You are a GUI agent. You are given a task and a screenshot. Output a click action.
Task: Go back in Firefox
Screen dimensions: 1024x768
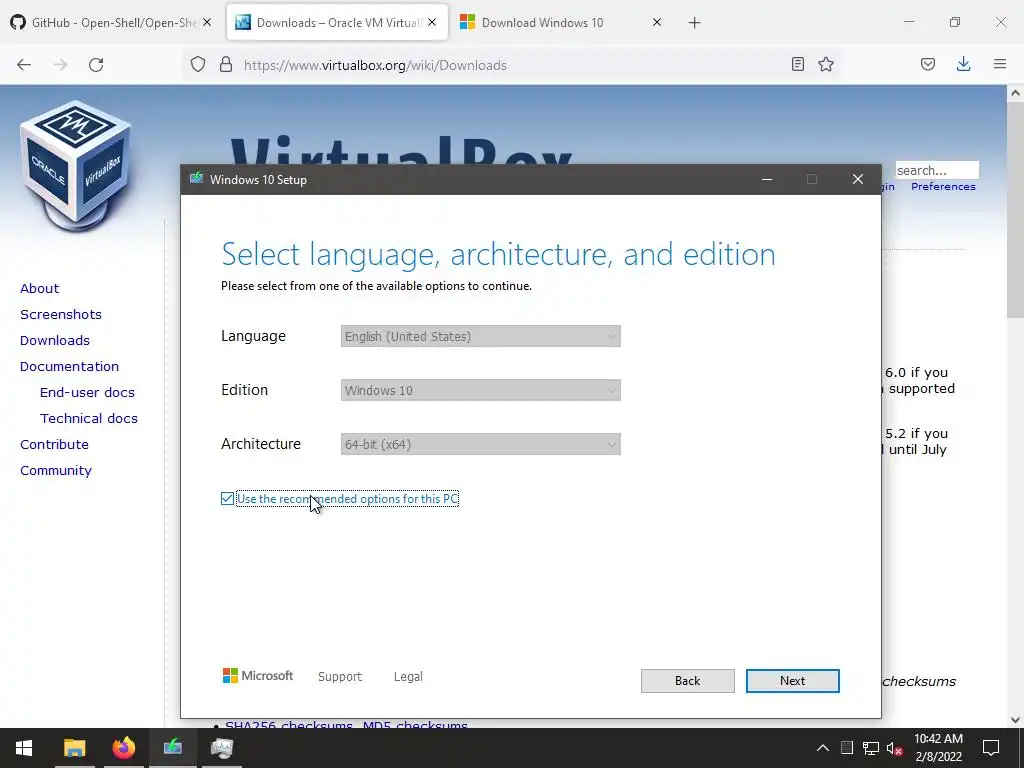[x=24, y=65]
